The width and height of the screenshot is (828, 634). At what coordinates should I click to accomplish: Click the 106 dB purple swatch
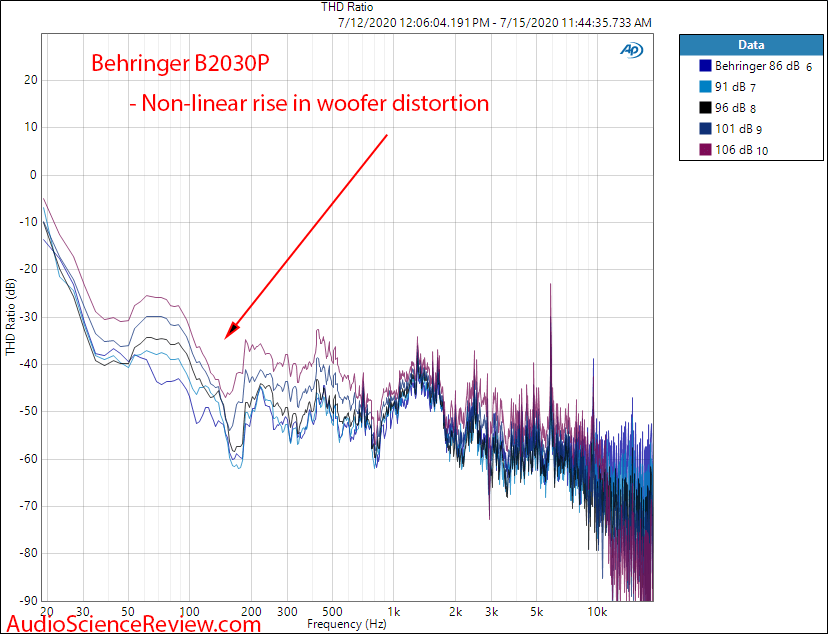(x=705, y=149)
